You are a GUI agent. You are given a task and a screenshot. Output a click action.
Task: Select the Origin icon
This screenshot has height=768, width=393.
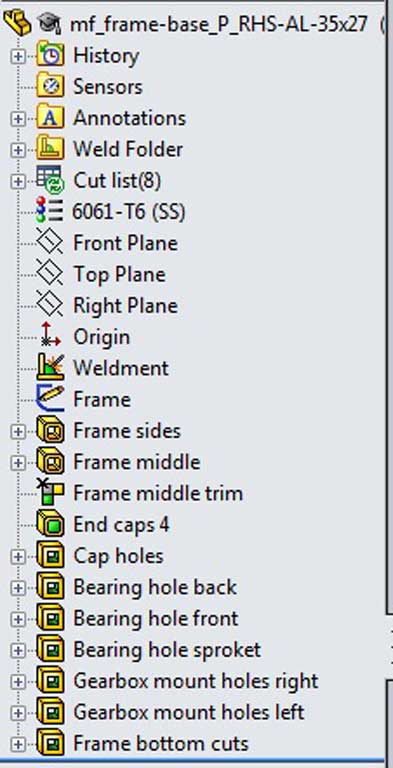pos(50,336)
